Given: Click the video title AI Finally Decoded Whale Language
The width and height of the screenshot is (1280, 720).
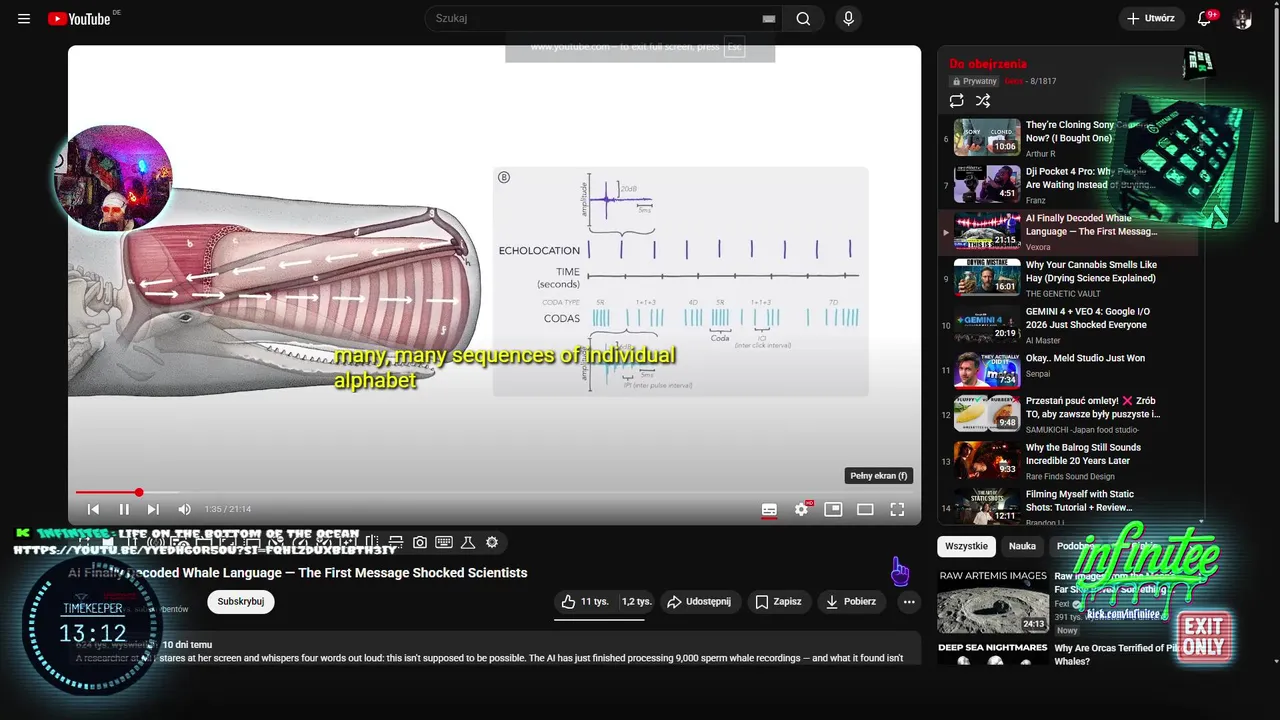Looking at the screenshot, I should click(297, 573).
